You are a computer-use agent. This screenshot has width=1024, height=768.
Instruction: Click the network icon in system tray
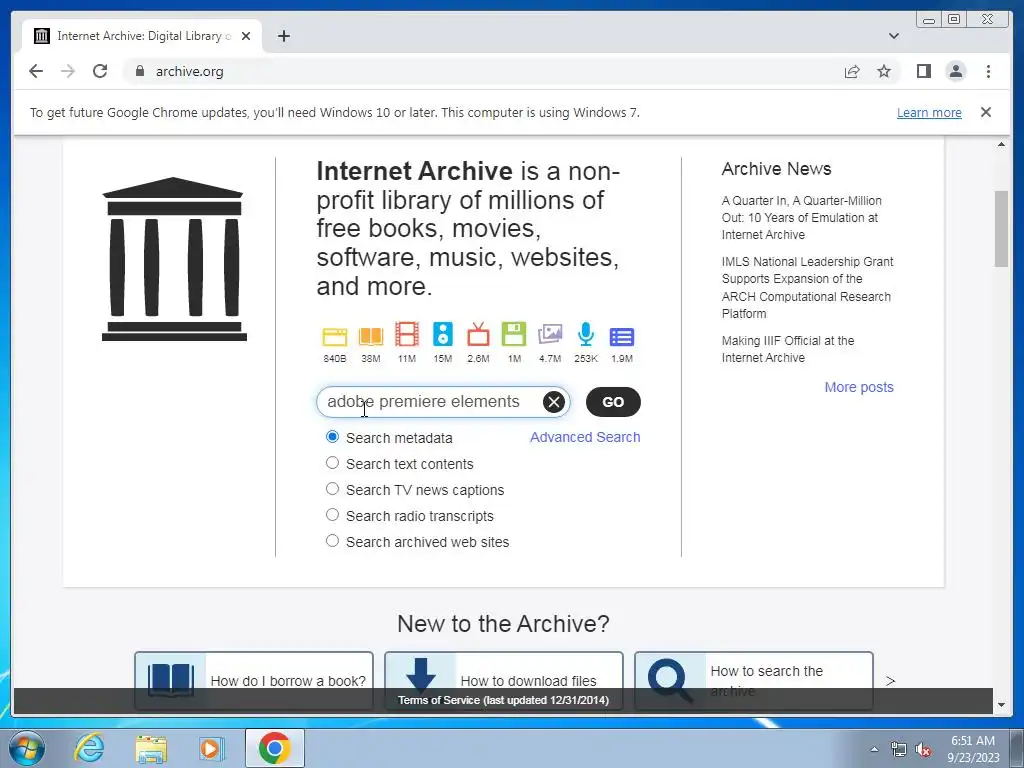pyautogui.click(x=899, y=749)
